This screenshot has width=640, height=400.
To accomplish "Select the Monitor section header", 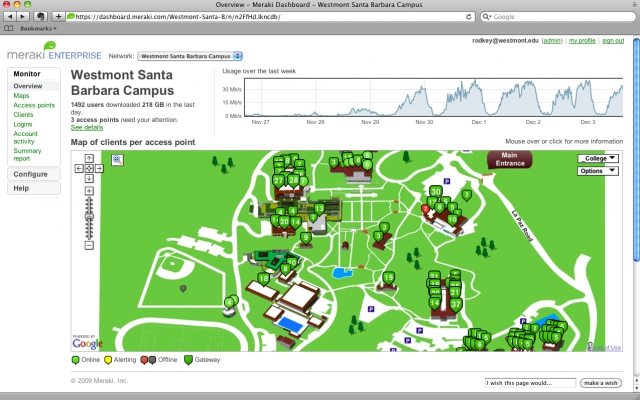I will point(27,74).
